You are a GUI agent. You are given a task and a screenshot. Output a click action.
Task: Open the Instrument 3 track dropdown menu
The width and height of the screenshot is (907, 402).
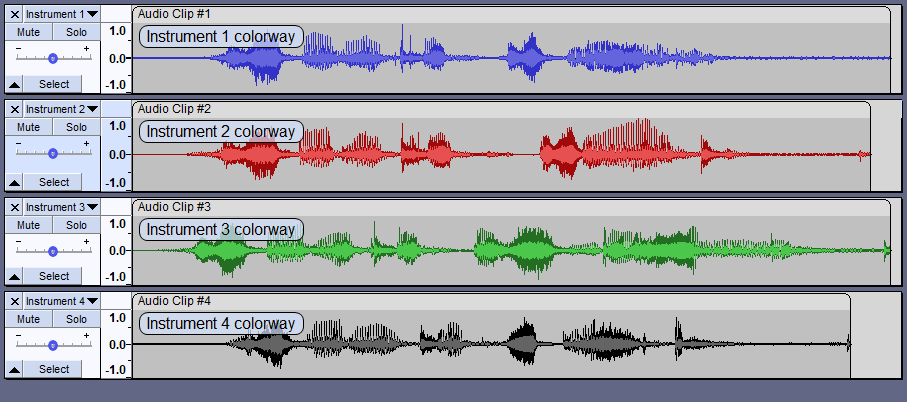62,207
